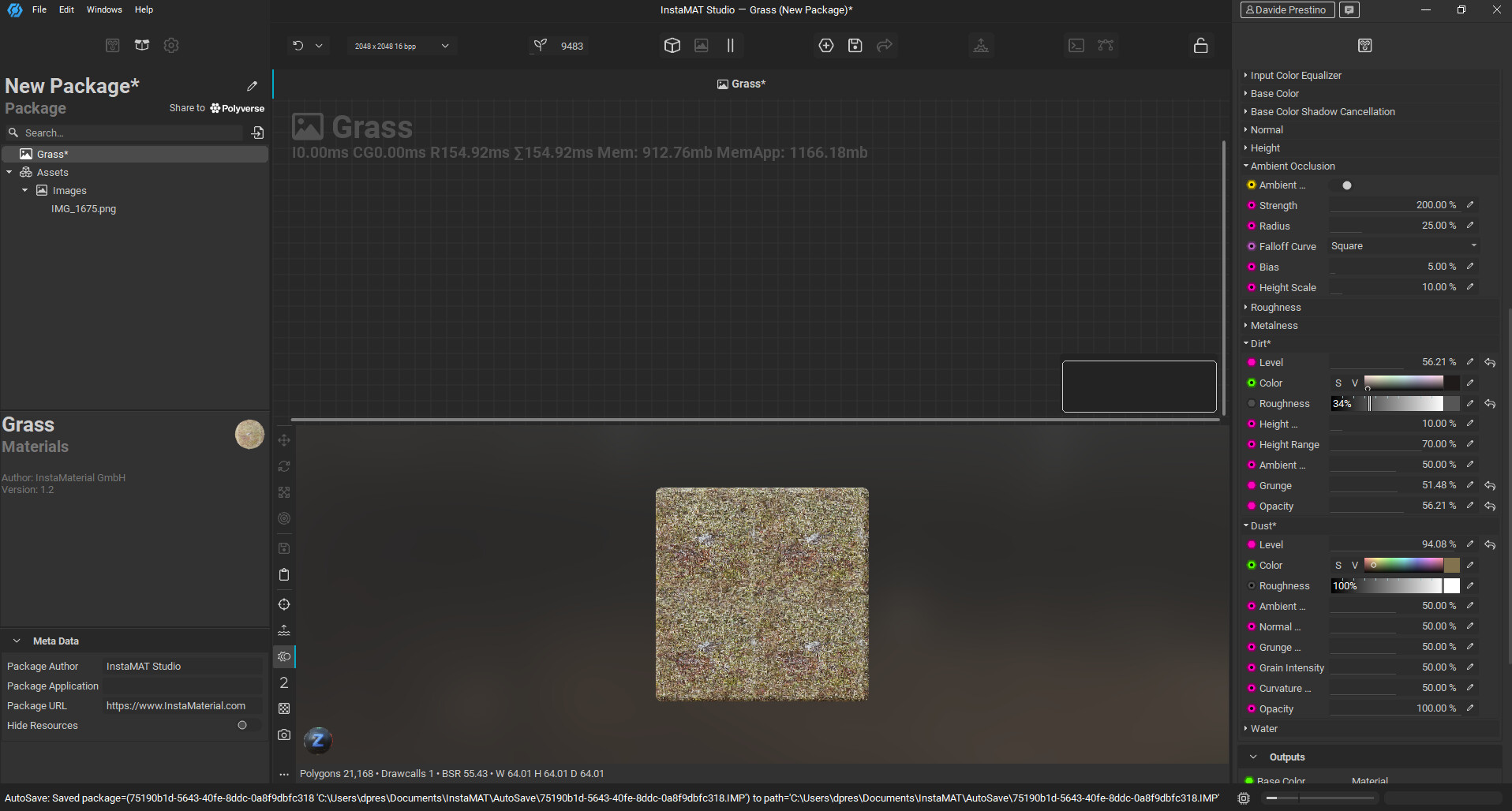Expand the Roughness section in properties panel
Viewport: 1512px width, 811px height.
point(1275,308)
